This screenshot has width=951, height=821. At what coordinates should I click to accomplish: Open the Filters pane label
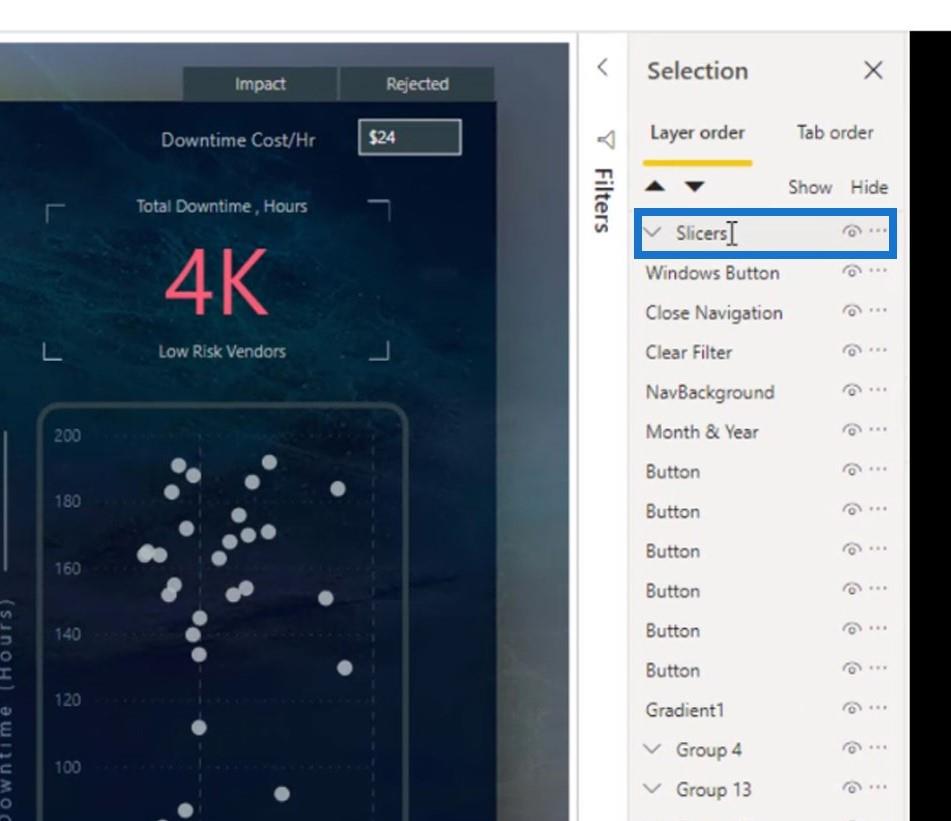(x=603, y=200)
